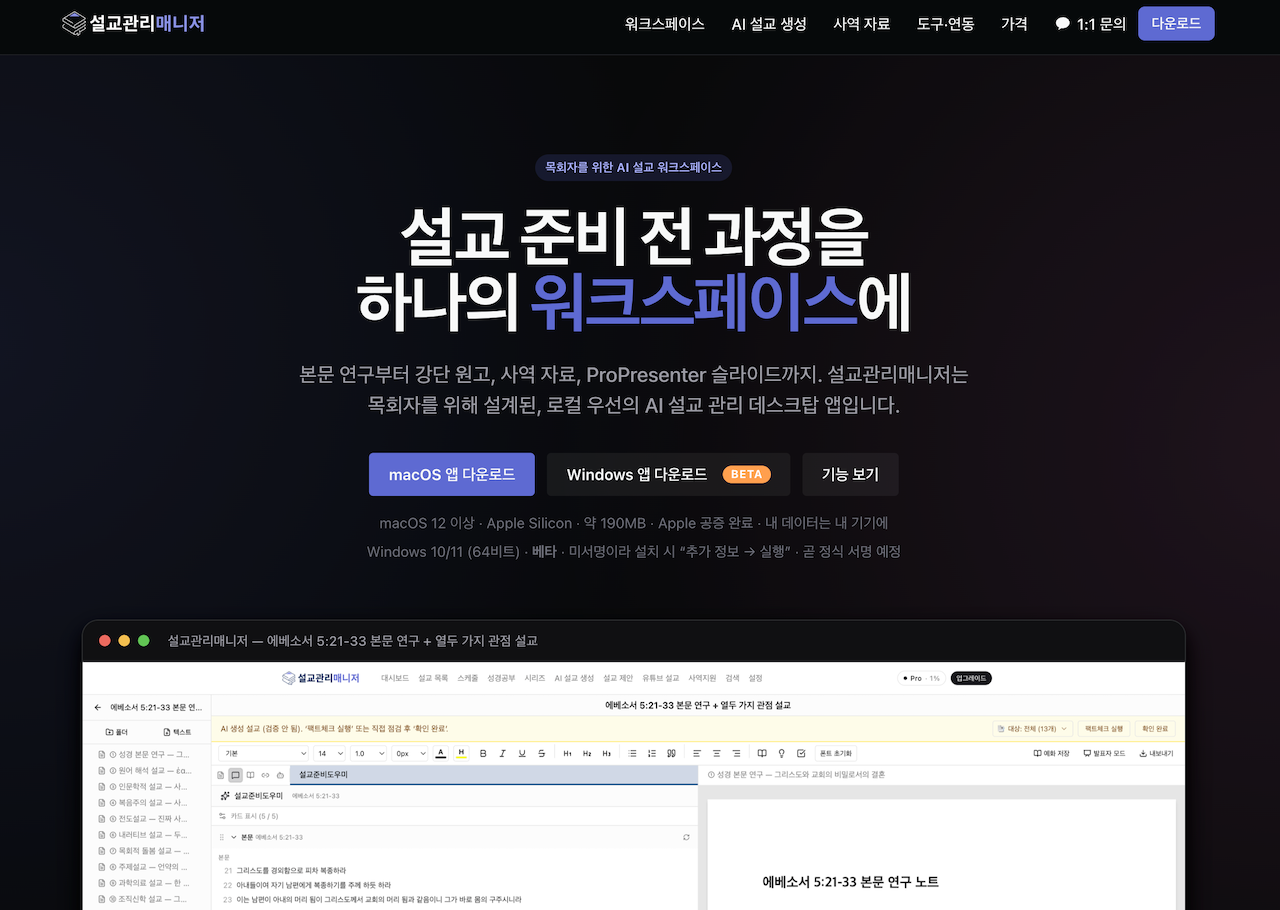Open the 기본 font style dropdown
Screen dimensions: 1280x910
265,753
